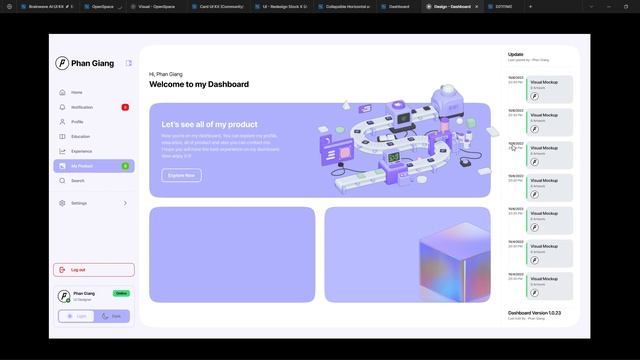Open the Settings menu item
This screenshot has height=360, width=640.
pyautogui.click(x=94, y=203)
